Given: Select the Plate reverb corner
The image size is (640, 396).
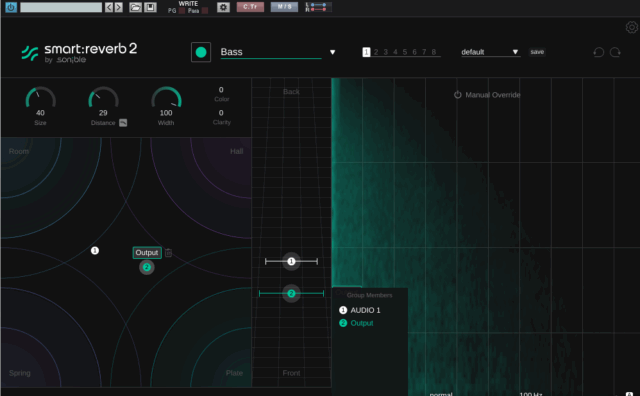Looking at the screenshot, I should point(234,373).
